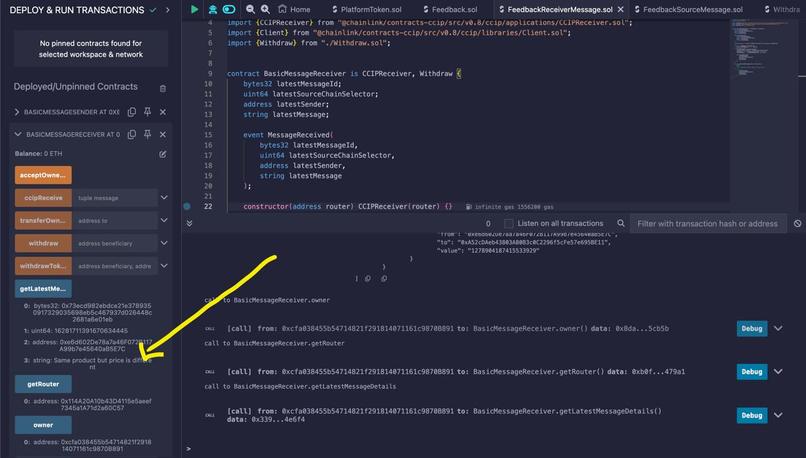Clear the terminal with the ban icon
The width and height of the screenshot is (806, 458).
click(797, 224)
